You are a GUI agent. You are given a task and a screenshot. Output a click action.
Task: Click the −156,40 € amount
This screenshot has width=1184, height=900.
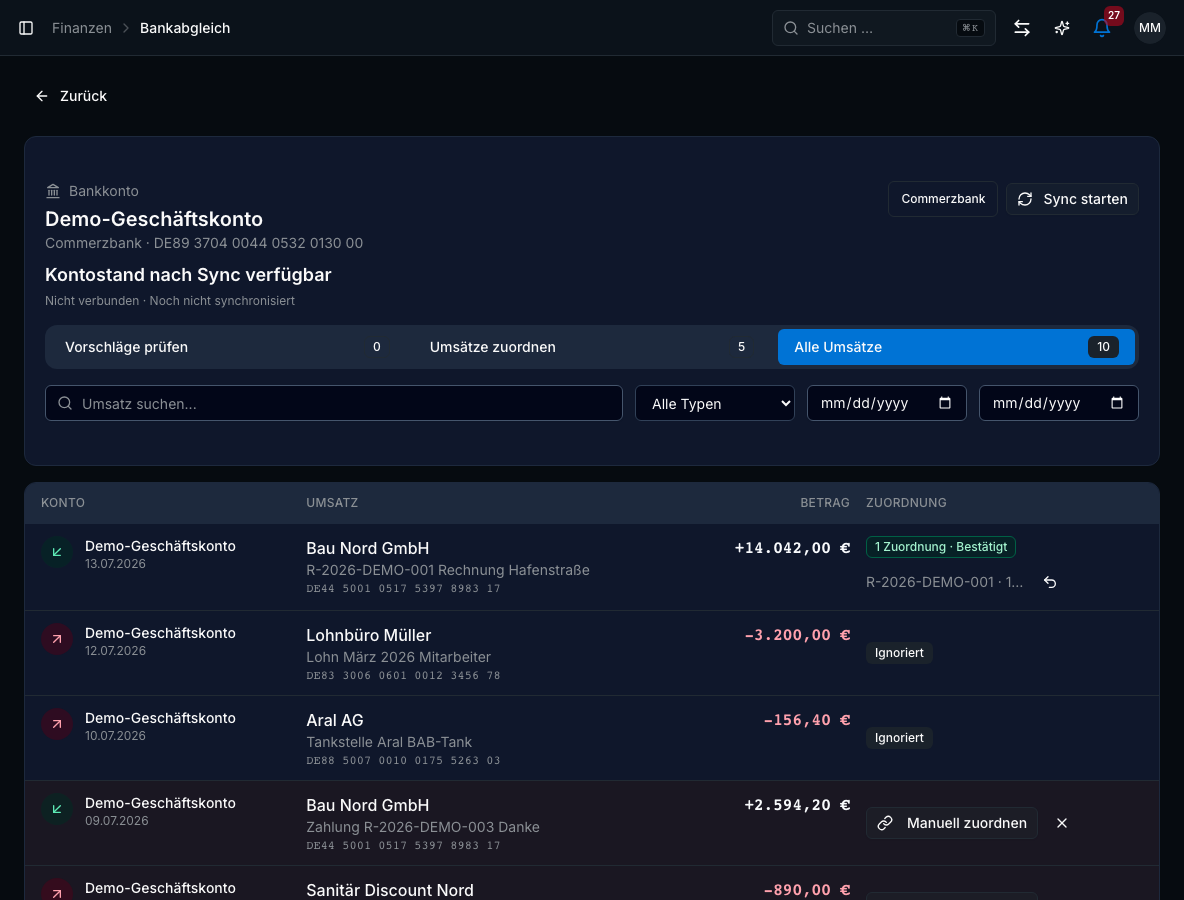(x=806, y=720)
